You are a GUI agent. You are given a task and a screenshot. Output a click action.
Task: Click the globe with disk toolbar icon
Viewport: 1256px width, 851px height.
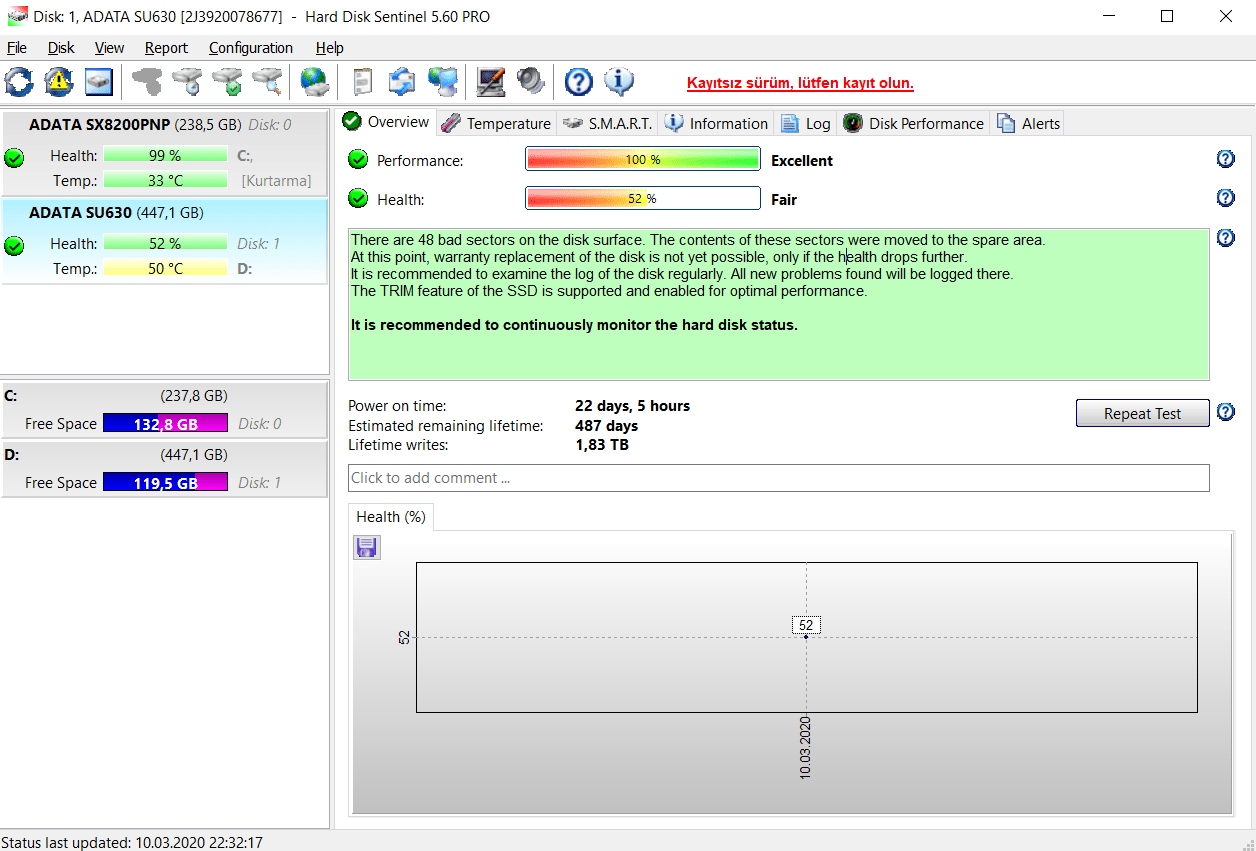coord(315,82)
